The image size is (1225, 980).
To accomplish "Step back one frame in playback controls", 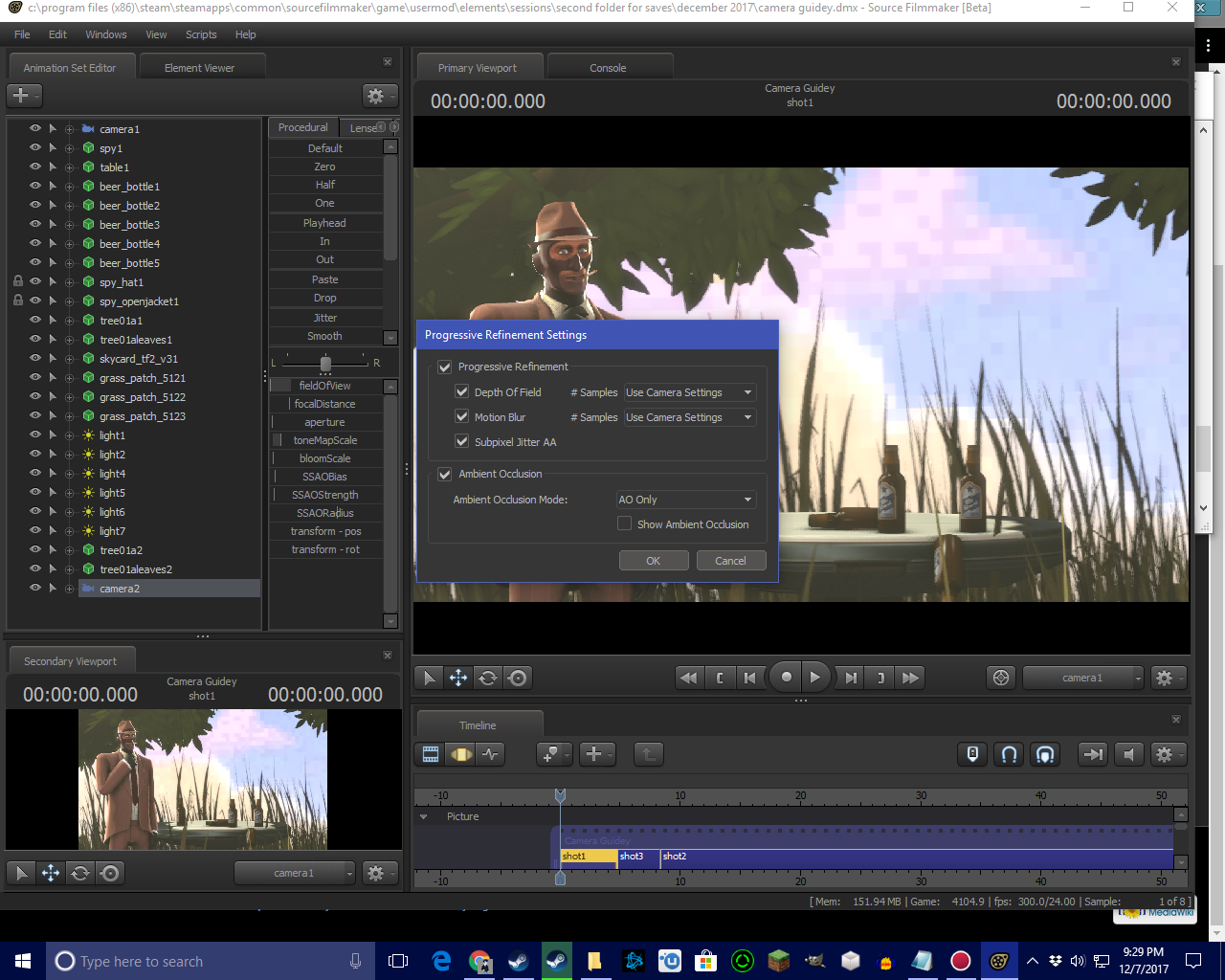I will click(750, 678).
